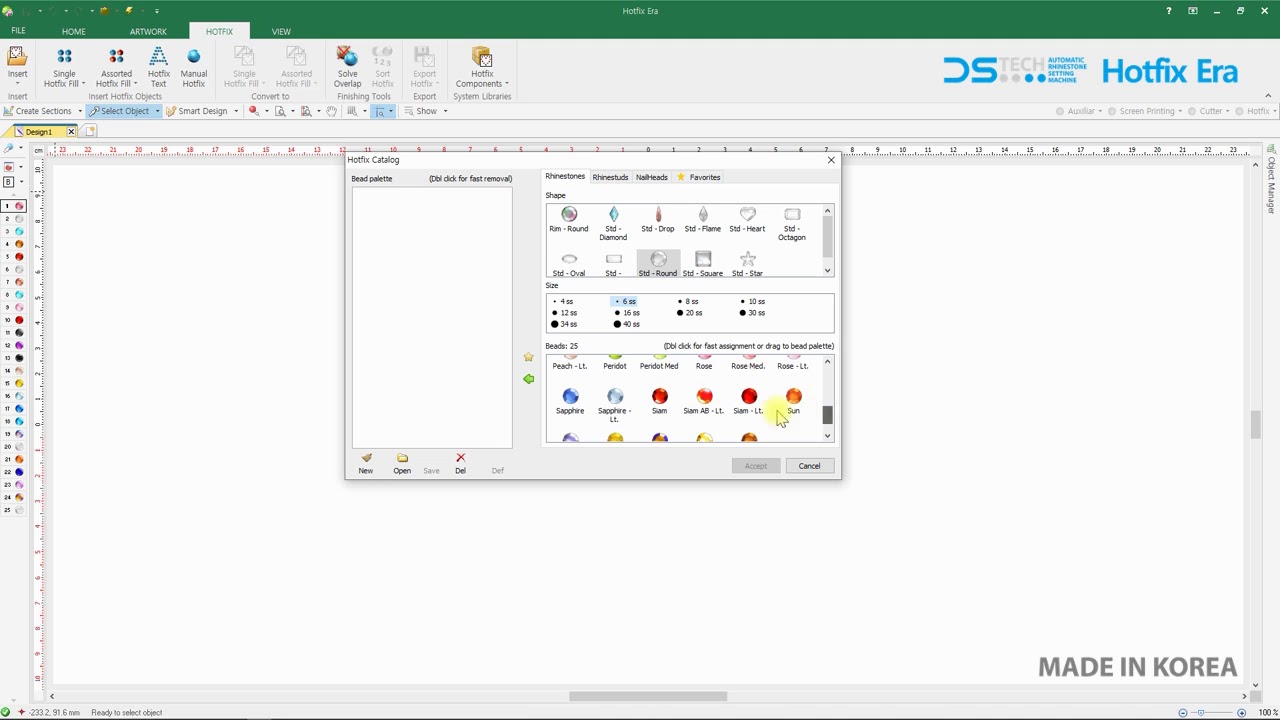Pick the Std - Star shape

coord(747,264)
